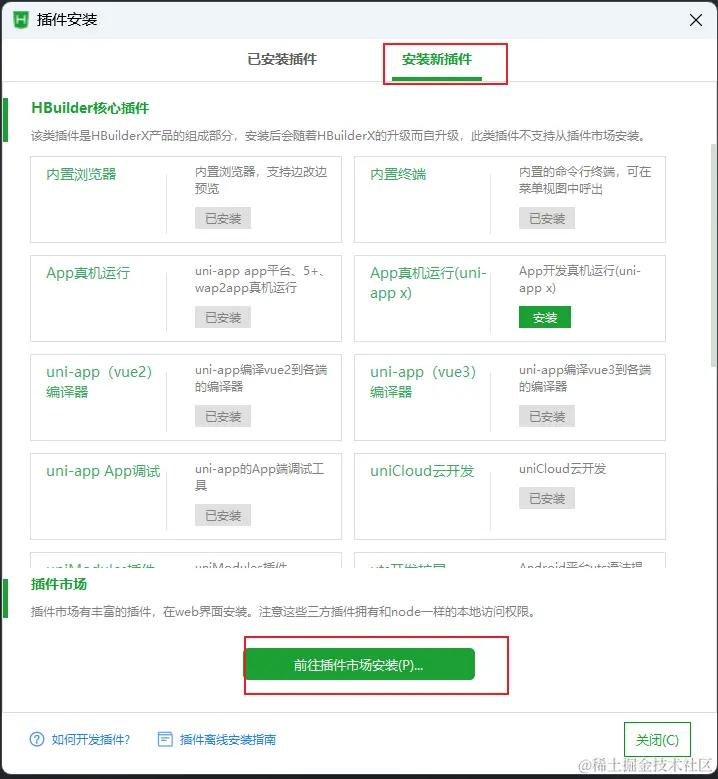
Task: Click 已安装 button under 内置浏览器
Action: [223, 219]
